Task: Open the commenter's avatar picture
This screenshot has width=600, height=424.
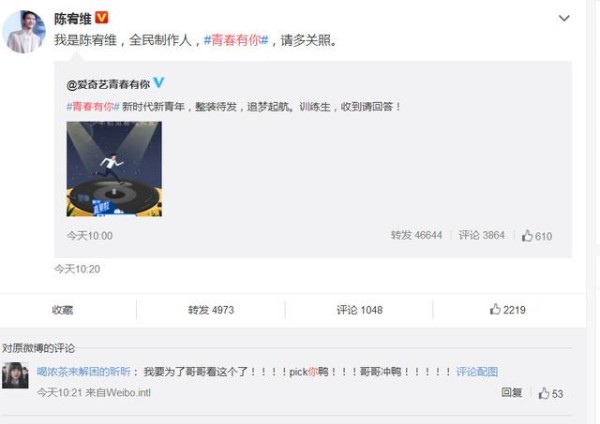Action: point(15,375)
